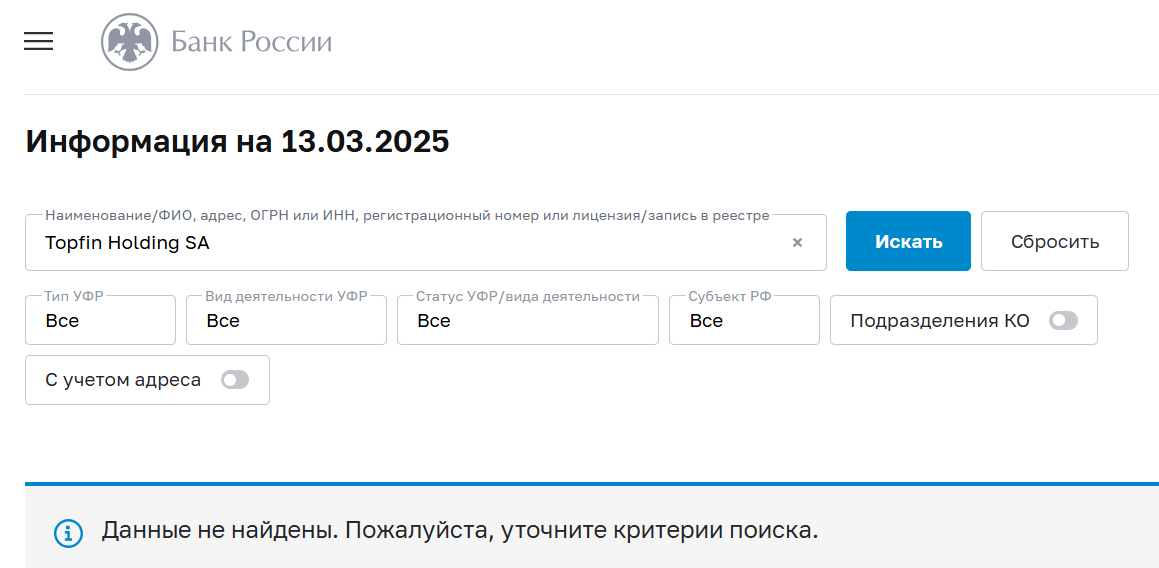The image size is (1159, 568).
Task: Expand the Вид деятельности УФР dropdown
Action: 286,320
